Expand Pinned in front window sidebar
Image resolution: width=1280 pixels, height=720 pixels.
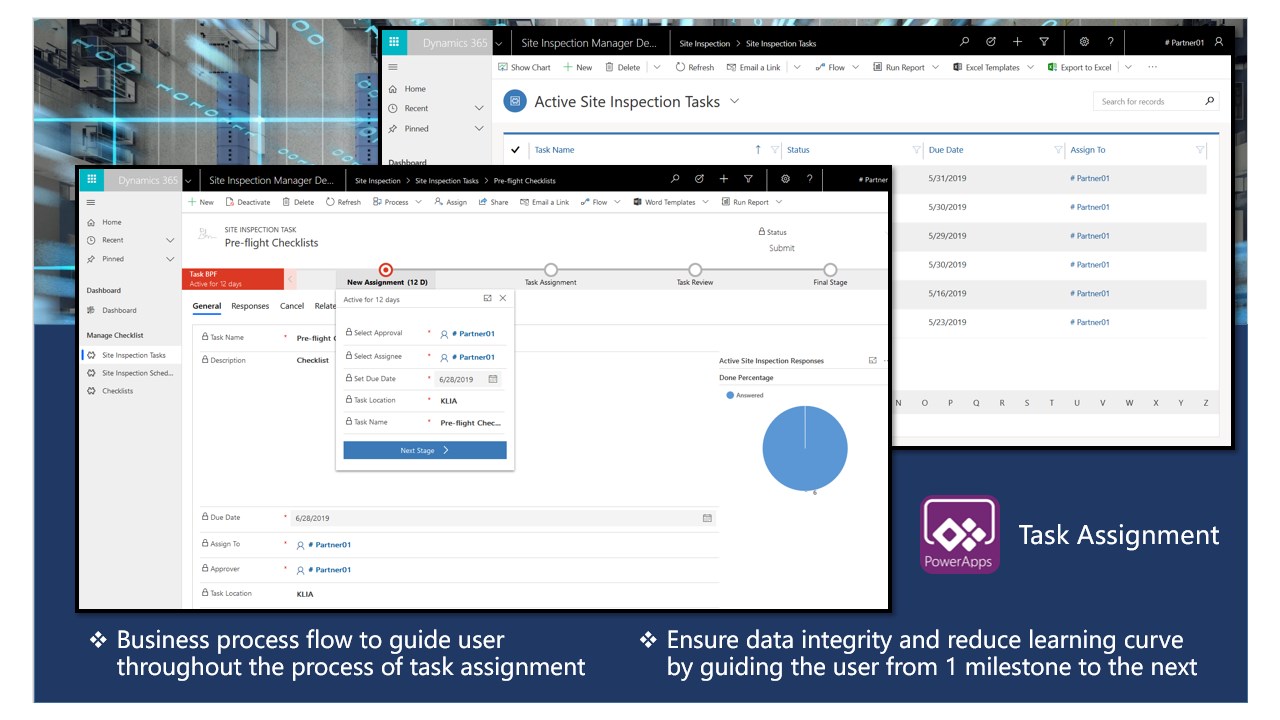[x=170, y=259]
